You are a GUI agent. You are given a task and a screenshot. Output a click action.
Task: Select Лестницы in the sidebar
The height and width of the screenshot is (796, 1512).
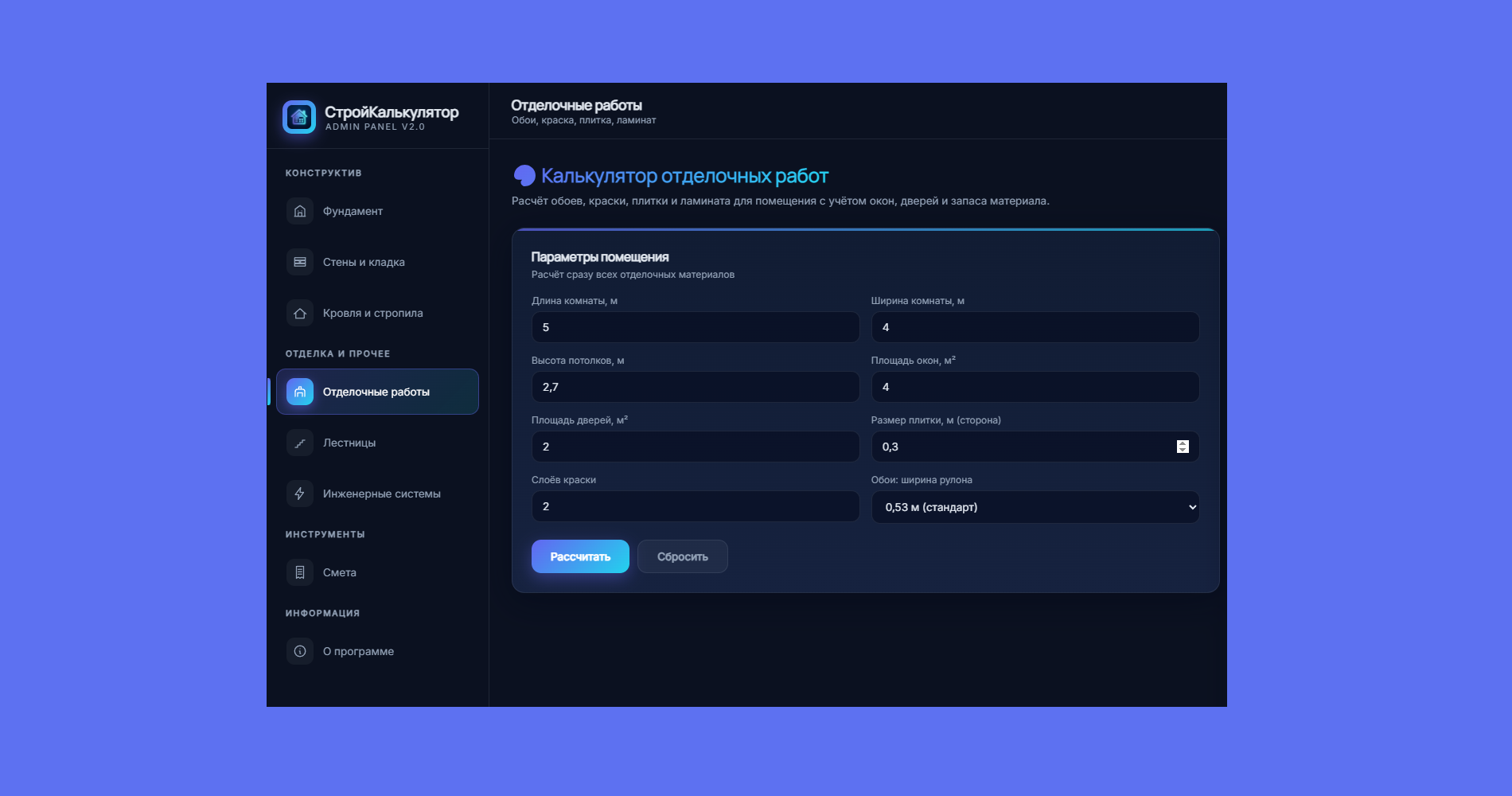(x=377, y=443)
